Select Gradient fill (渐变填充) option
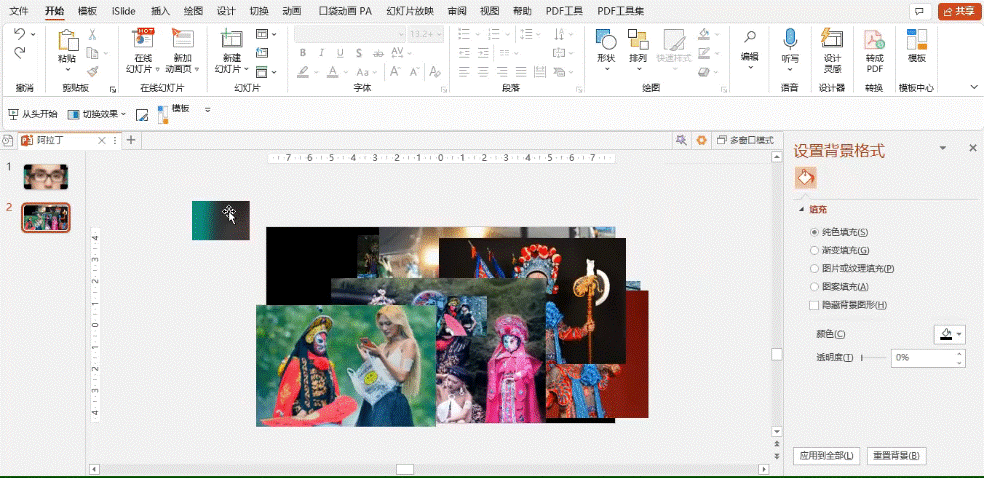This screenshot has height=480, width=984. click(x=814, y=250)
